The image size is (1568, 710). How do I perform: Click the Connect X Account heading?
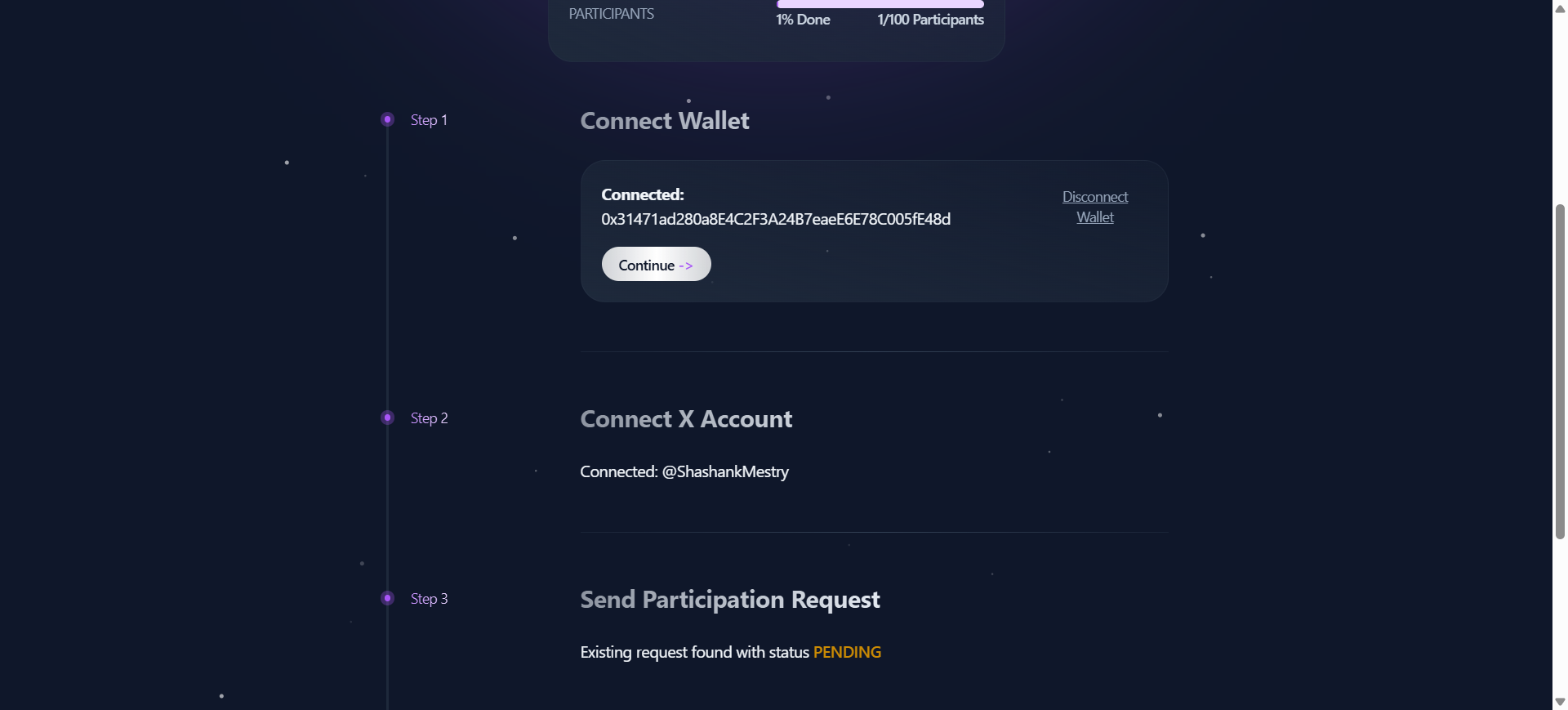pos(686,419)
